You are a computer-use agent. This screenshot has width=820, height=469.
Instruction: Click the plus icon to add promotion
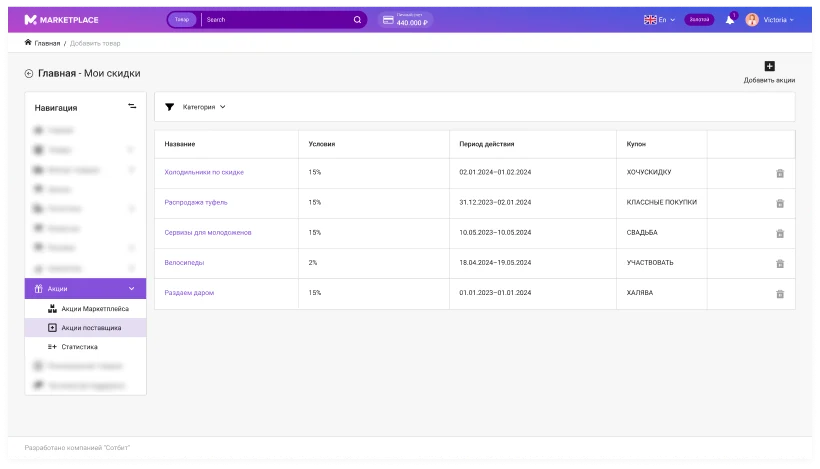[x=769, y=66]
